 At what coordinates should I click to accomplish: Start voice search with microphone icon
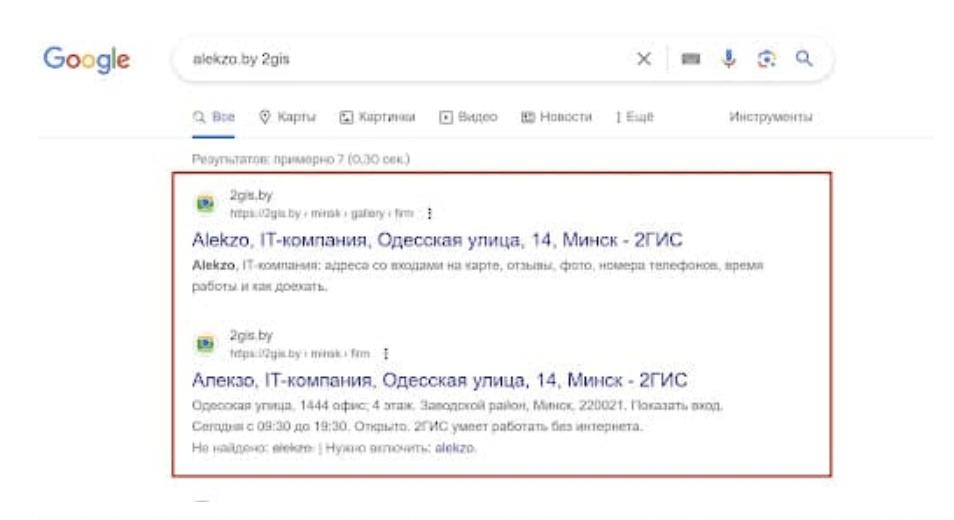pos(729,59)
